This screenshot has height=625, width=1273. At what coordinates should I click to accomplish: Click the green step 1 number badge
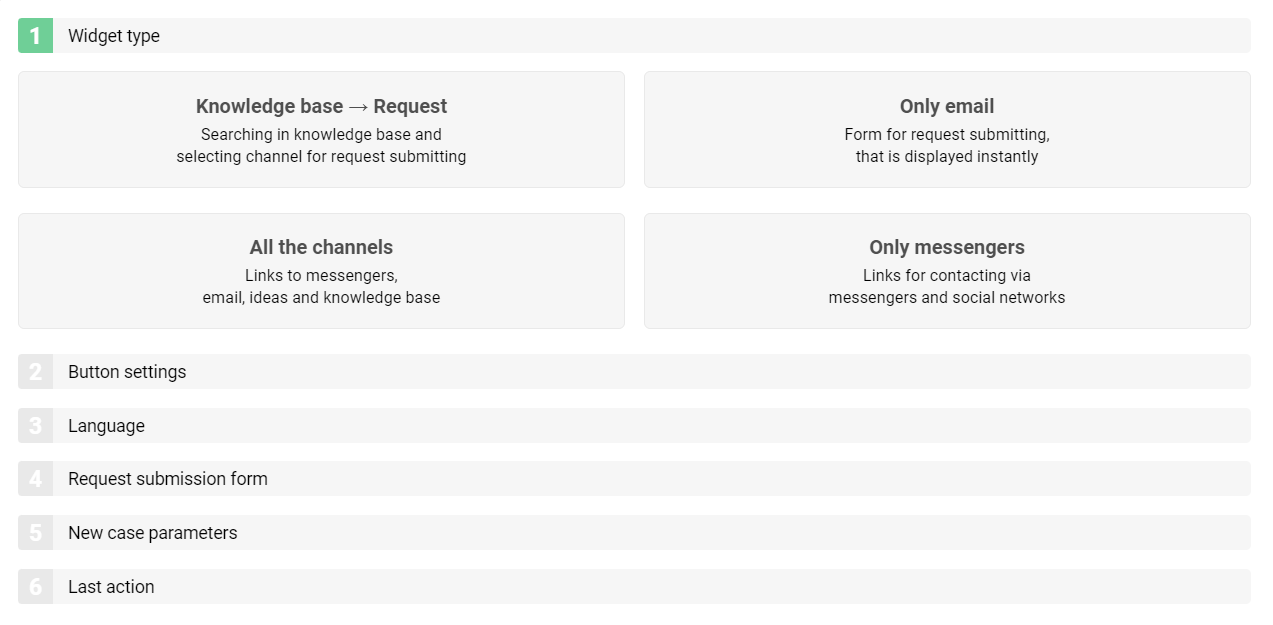(35, 36)
